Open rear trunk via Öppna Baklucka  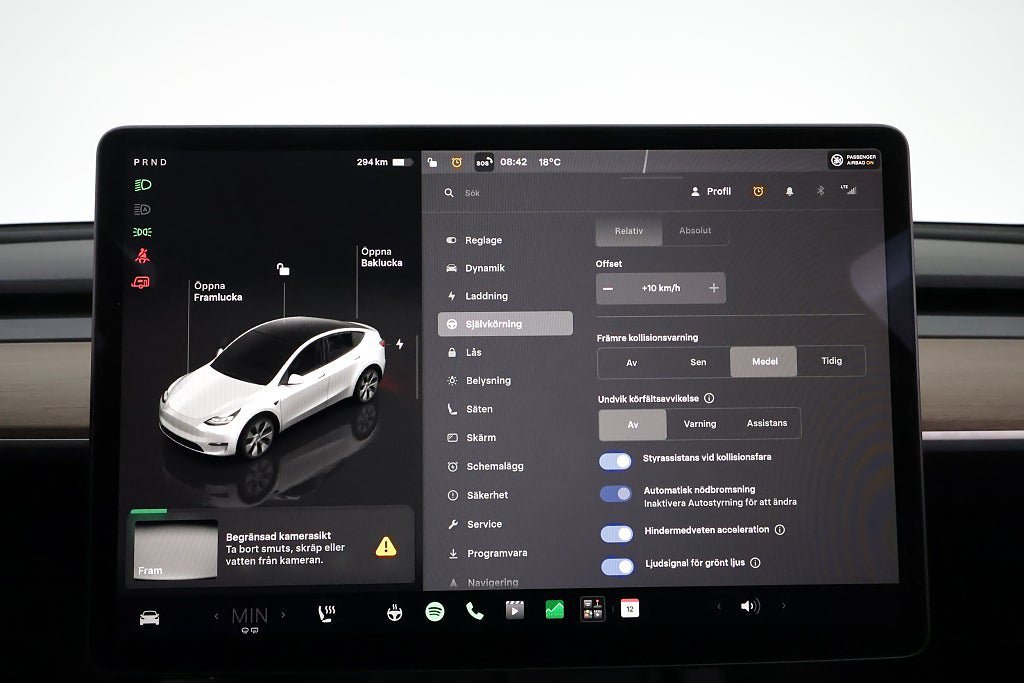tap(381, 257)
